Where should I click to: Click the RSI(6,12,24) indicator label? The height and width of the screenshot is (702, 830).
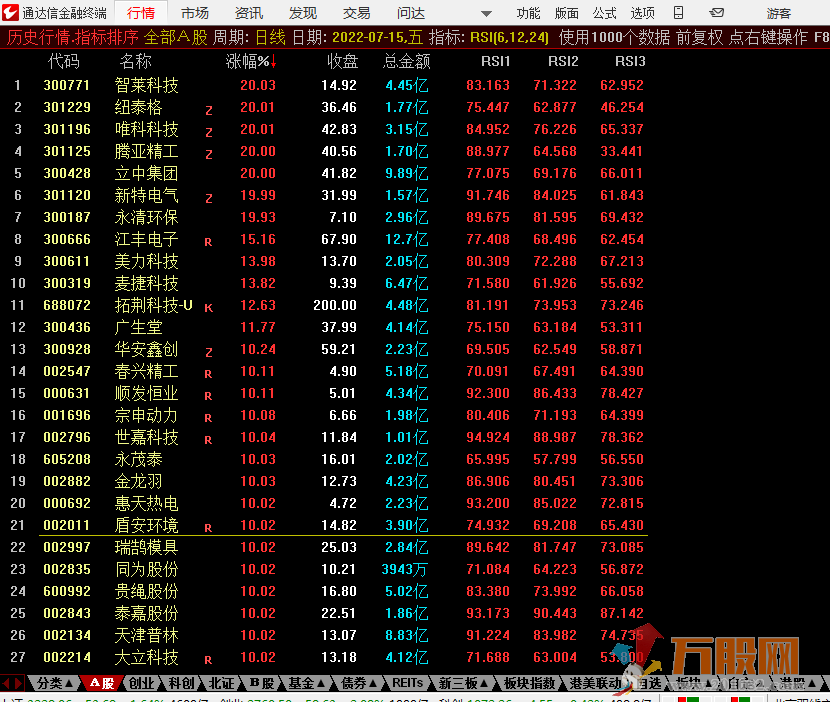click(x=509, y=37)
